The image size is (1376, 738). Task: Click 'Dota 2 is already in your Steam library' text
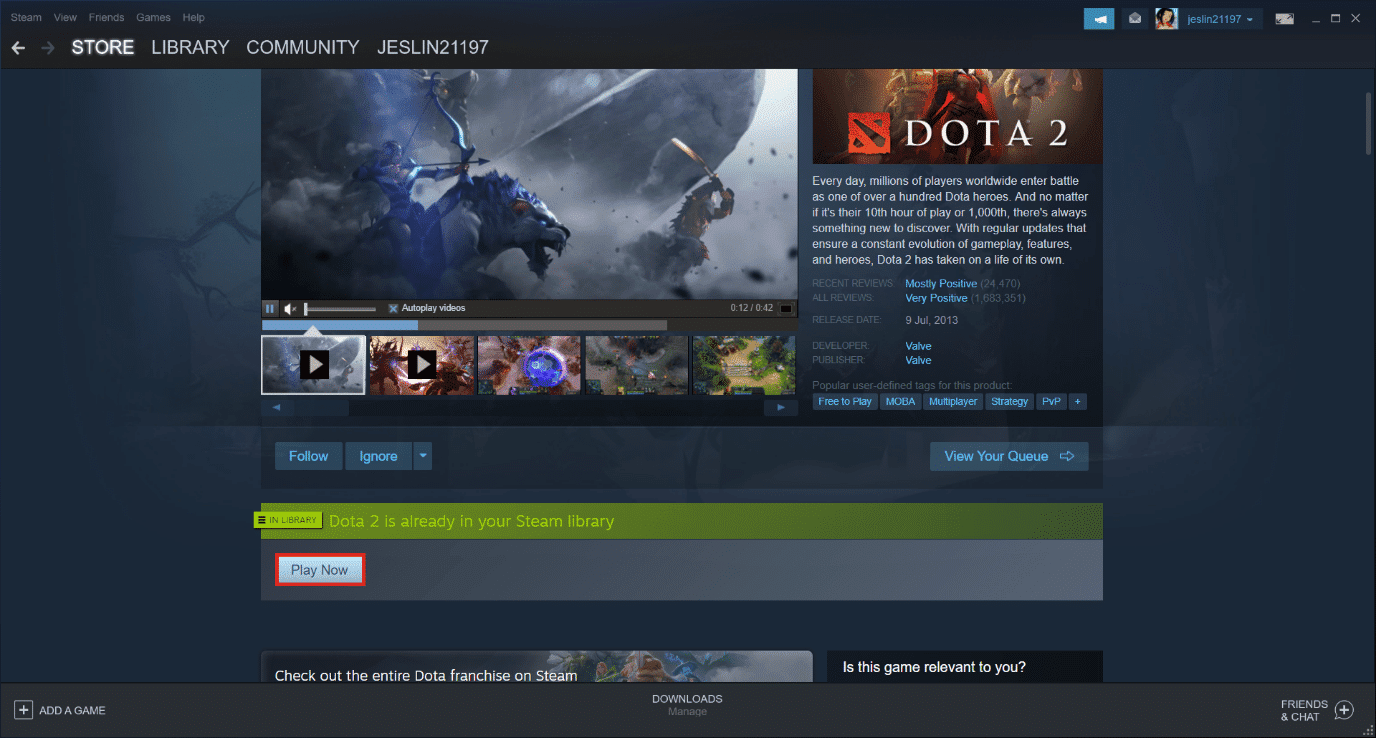click(471, 521)
